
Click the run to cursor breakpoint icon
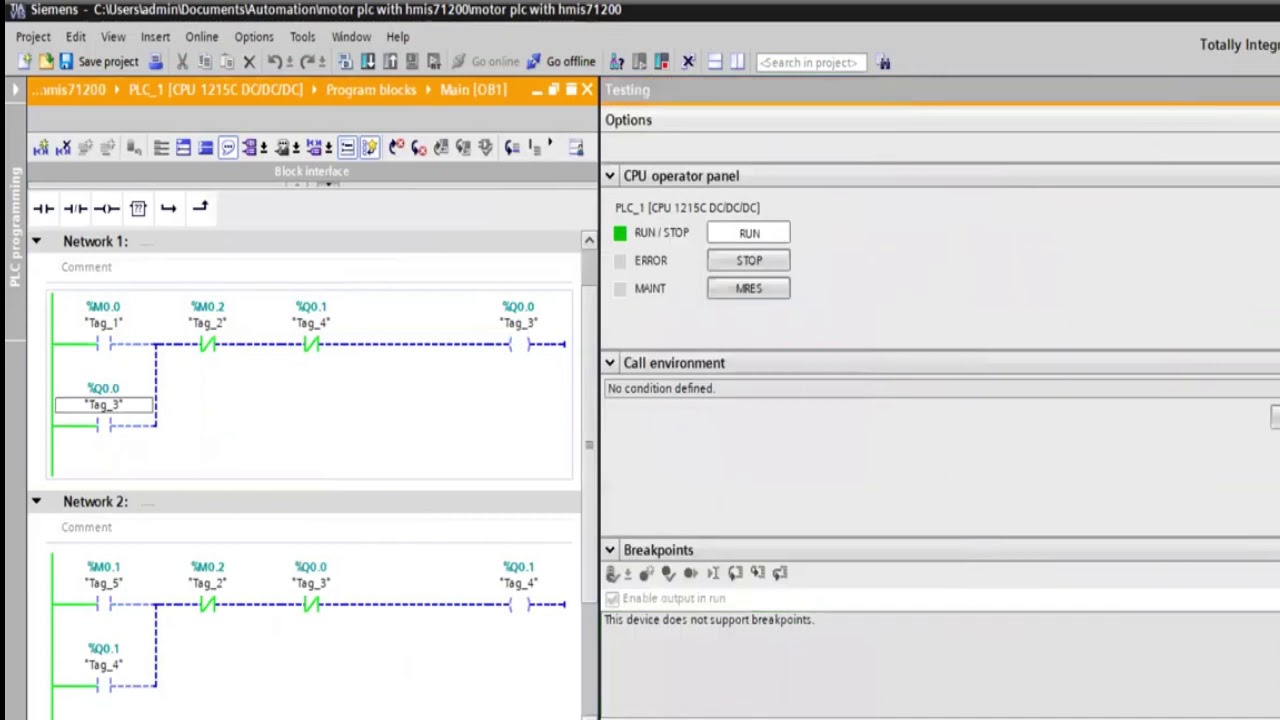click(713, 573)
